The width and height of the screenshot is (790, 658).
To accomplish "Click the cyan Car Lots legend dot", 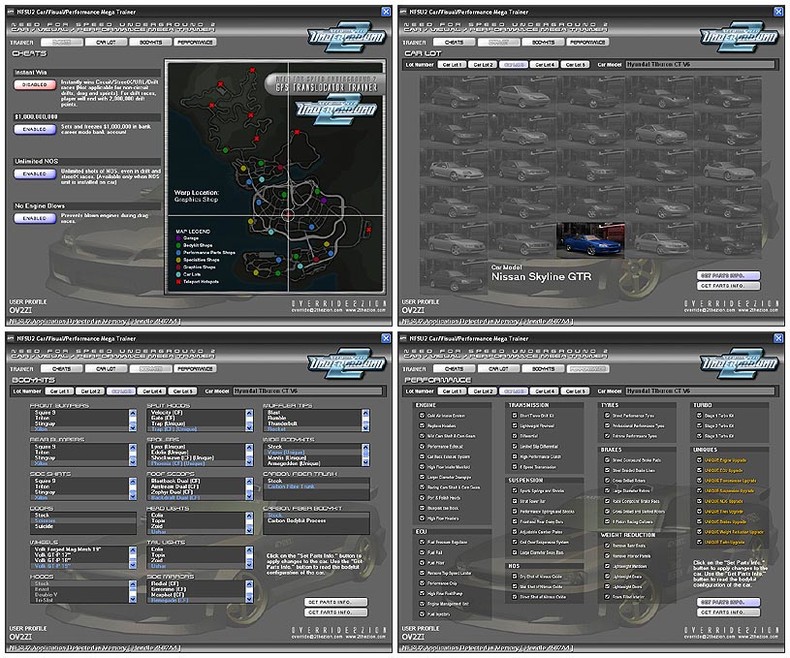I will point(178,275).
